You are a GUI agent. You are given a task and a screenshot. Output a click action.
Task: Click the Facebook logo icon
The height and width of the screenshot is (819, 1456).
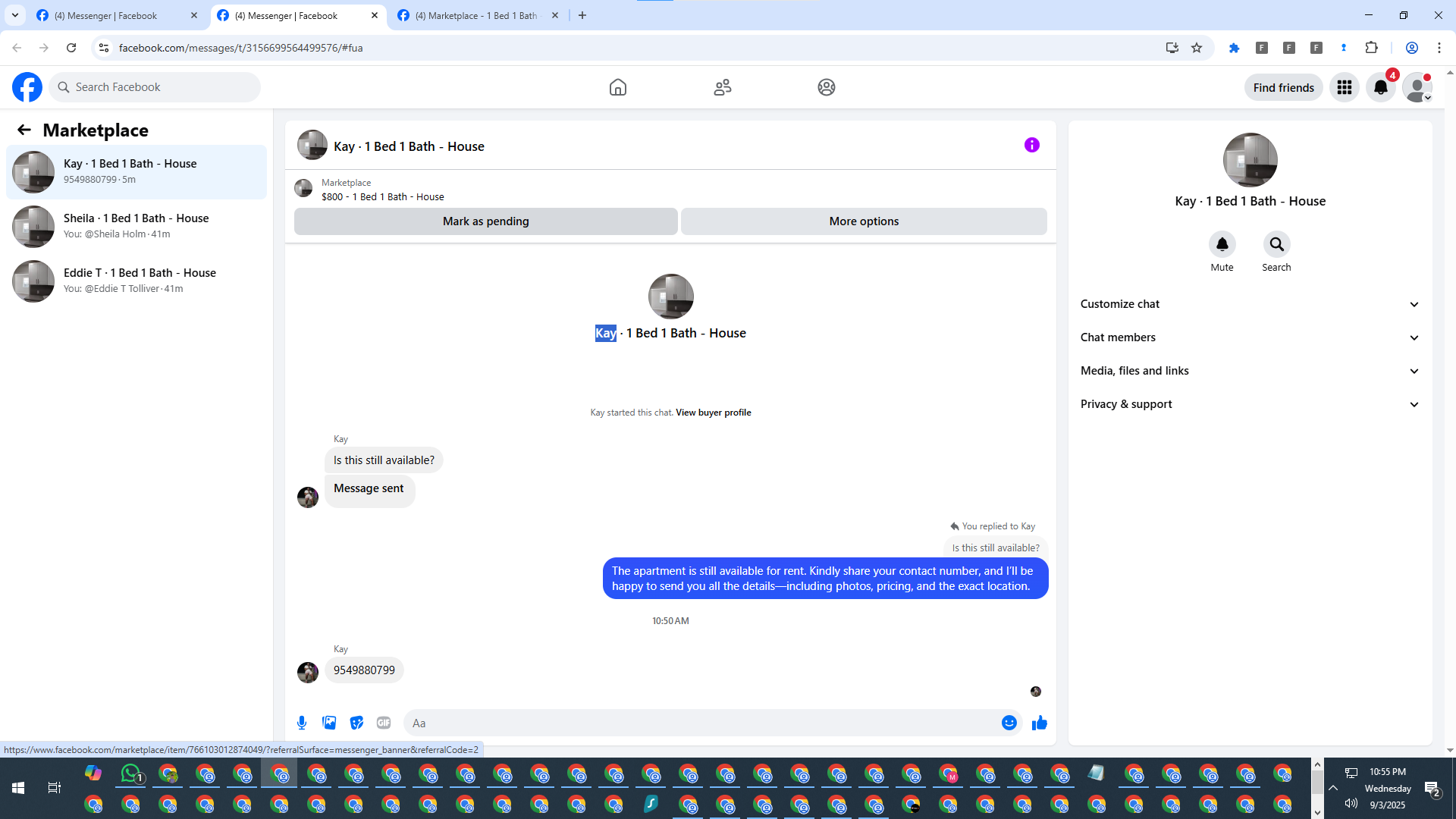(27, 87)
